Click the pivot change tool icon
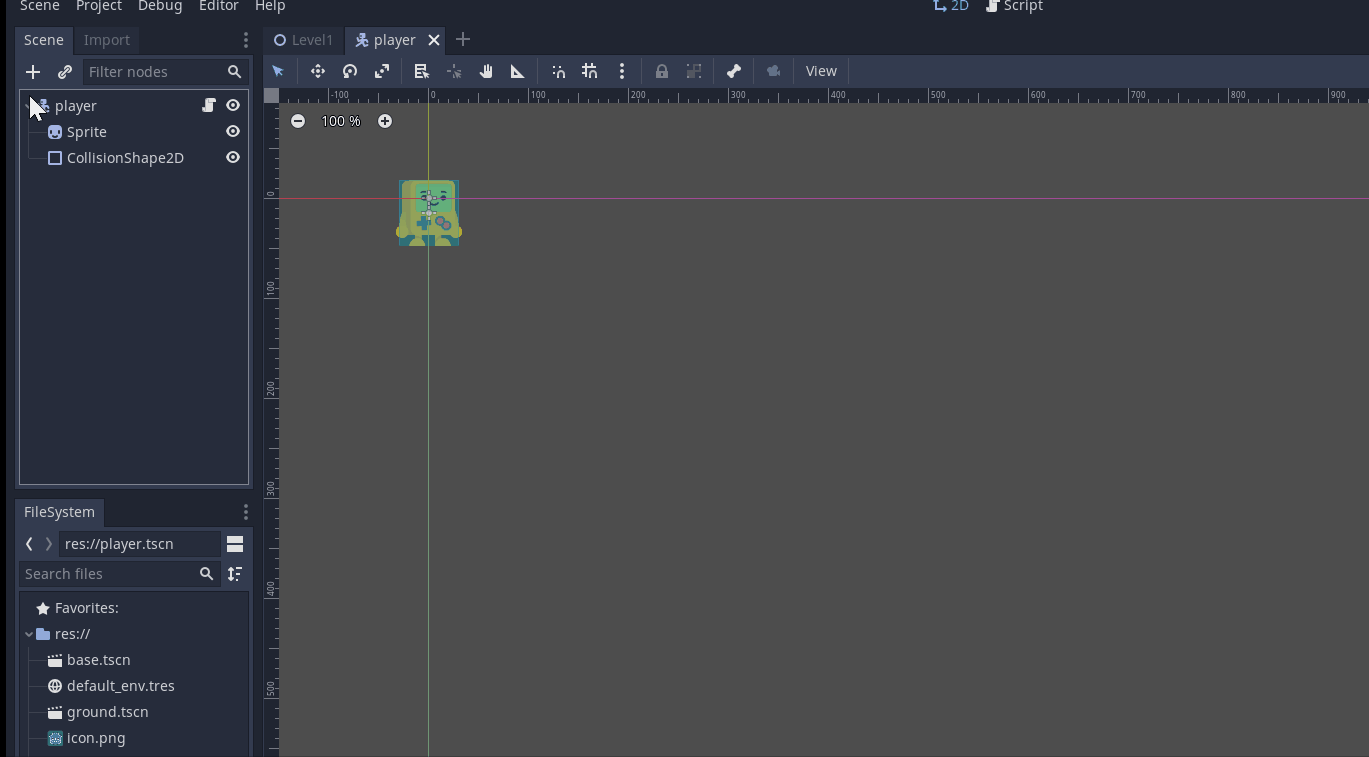 click(x=454, y=71)
